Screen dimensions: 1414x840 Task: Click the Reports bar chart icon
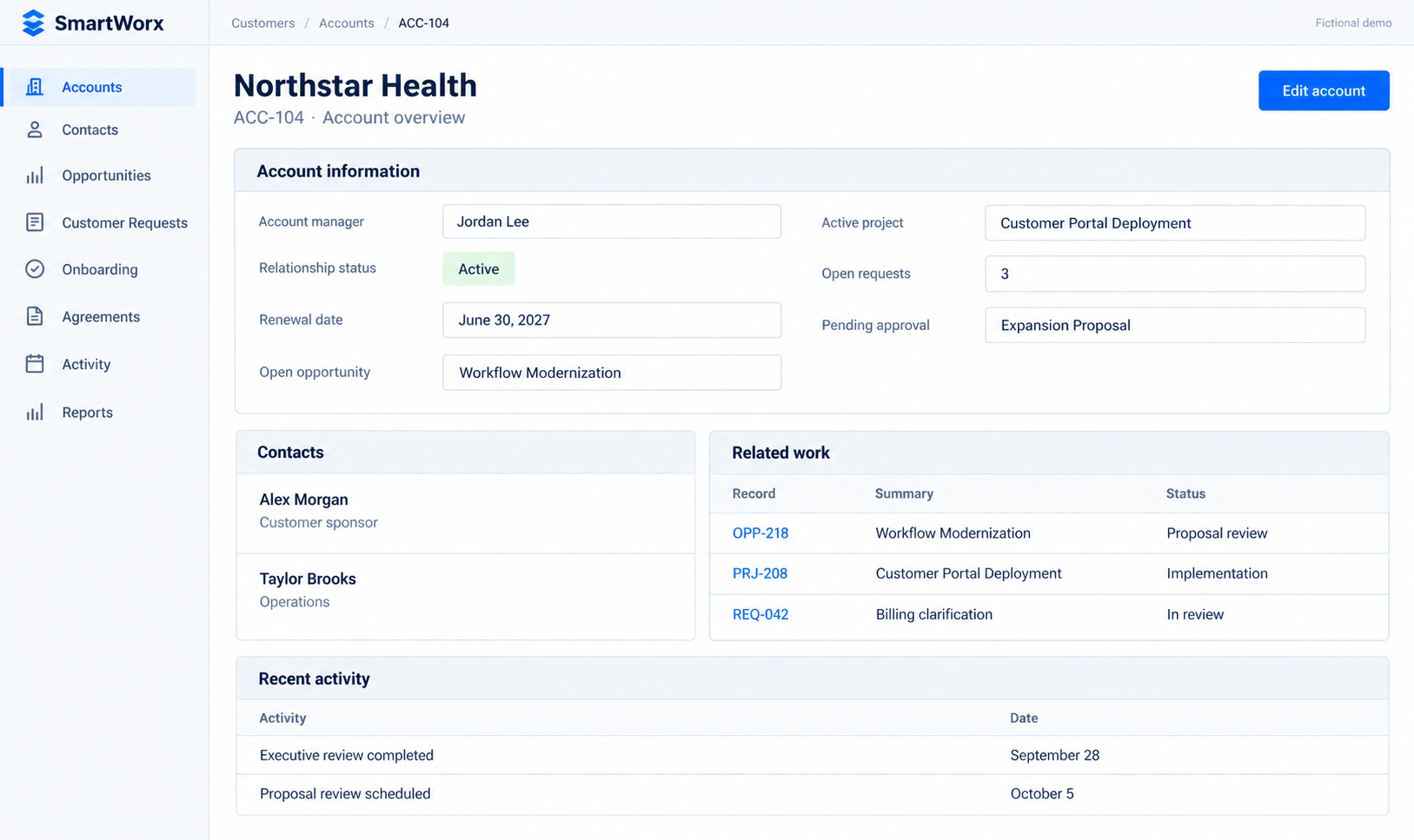pyautogui.click(x=35, y=413)
